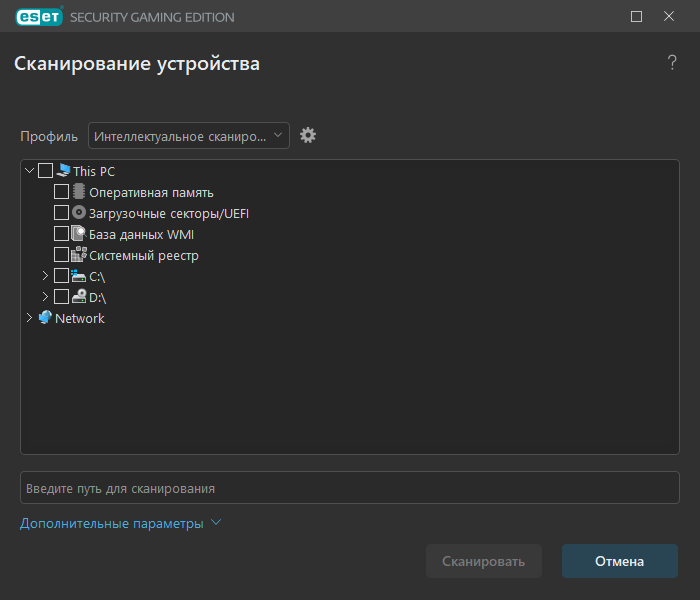The height and width of the screenshot is (600, 700).
Task: Maximize the ESET window
Action: [x=636, y=17]
